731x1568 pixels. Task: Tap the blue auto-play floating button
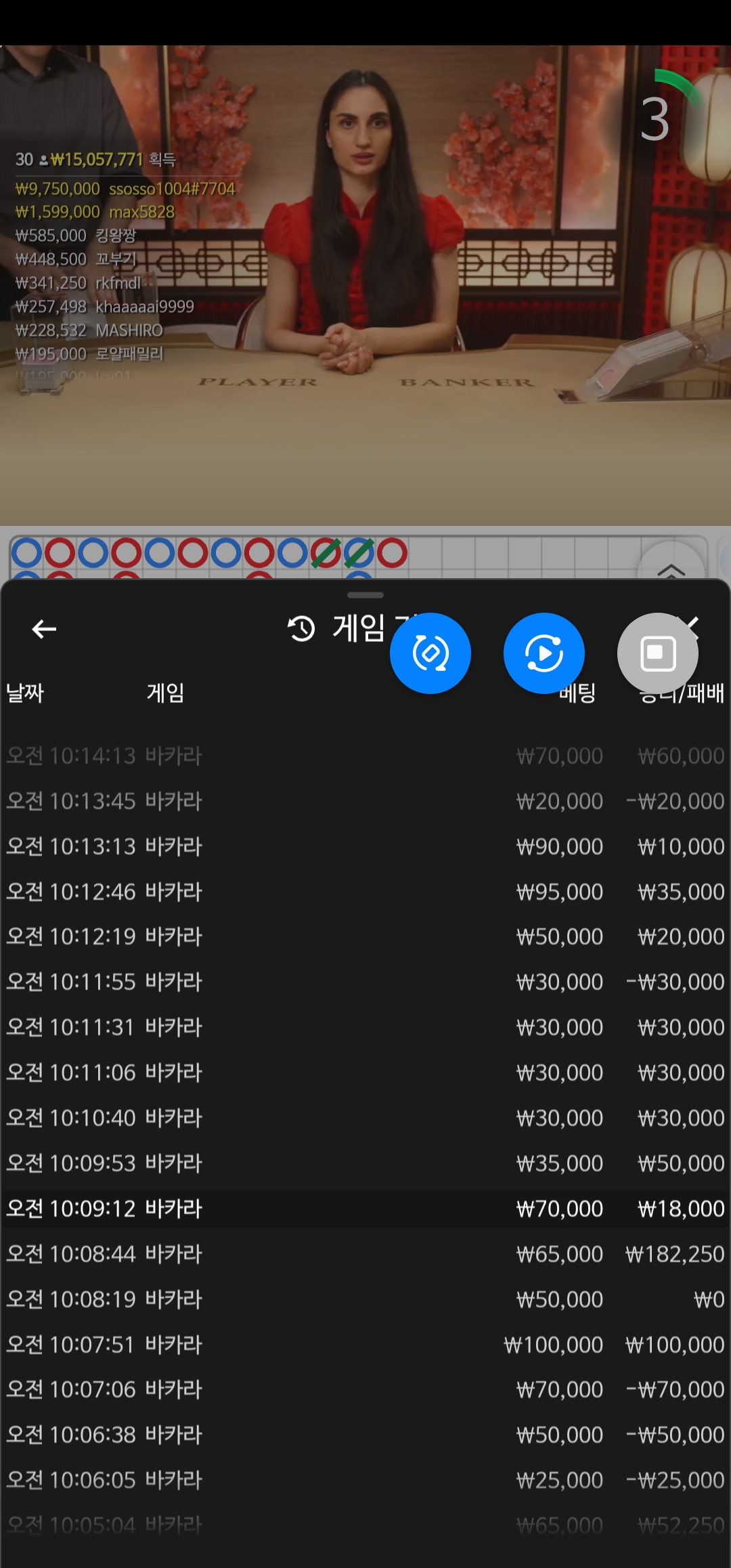coord(544,653)
